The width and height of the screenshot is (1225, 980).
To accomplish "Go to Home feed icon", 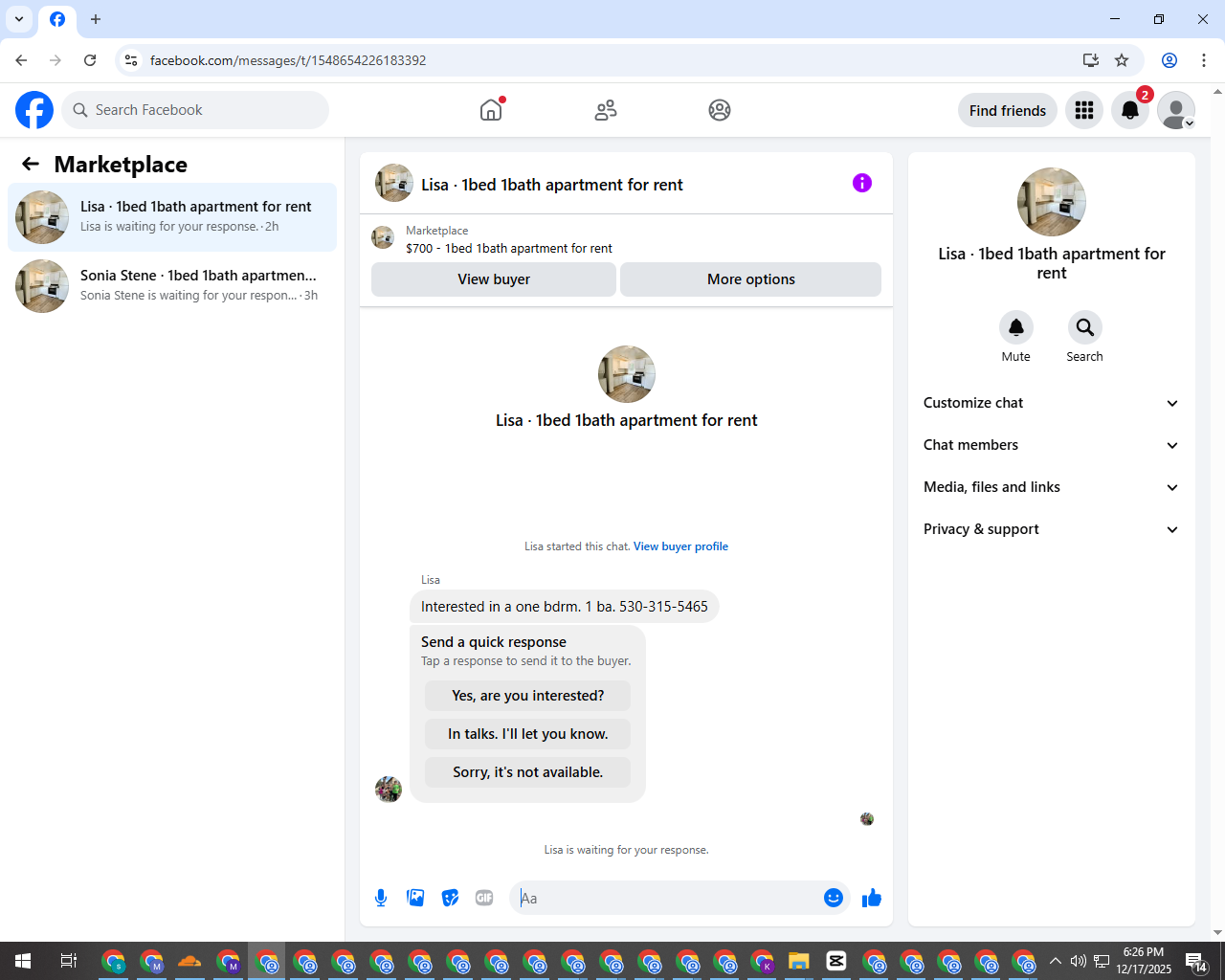I will tap(491, 110).
